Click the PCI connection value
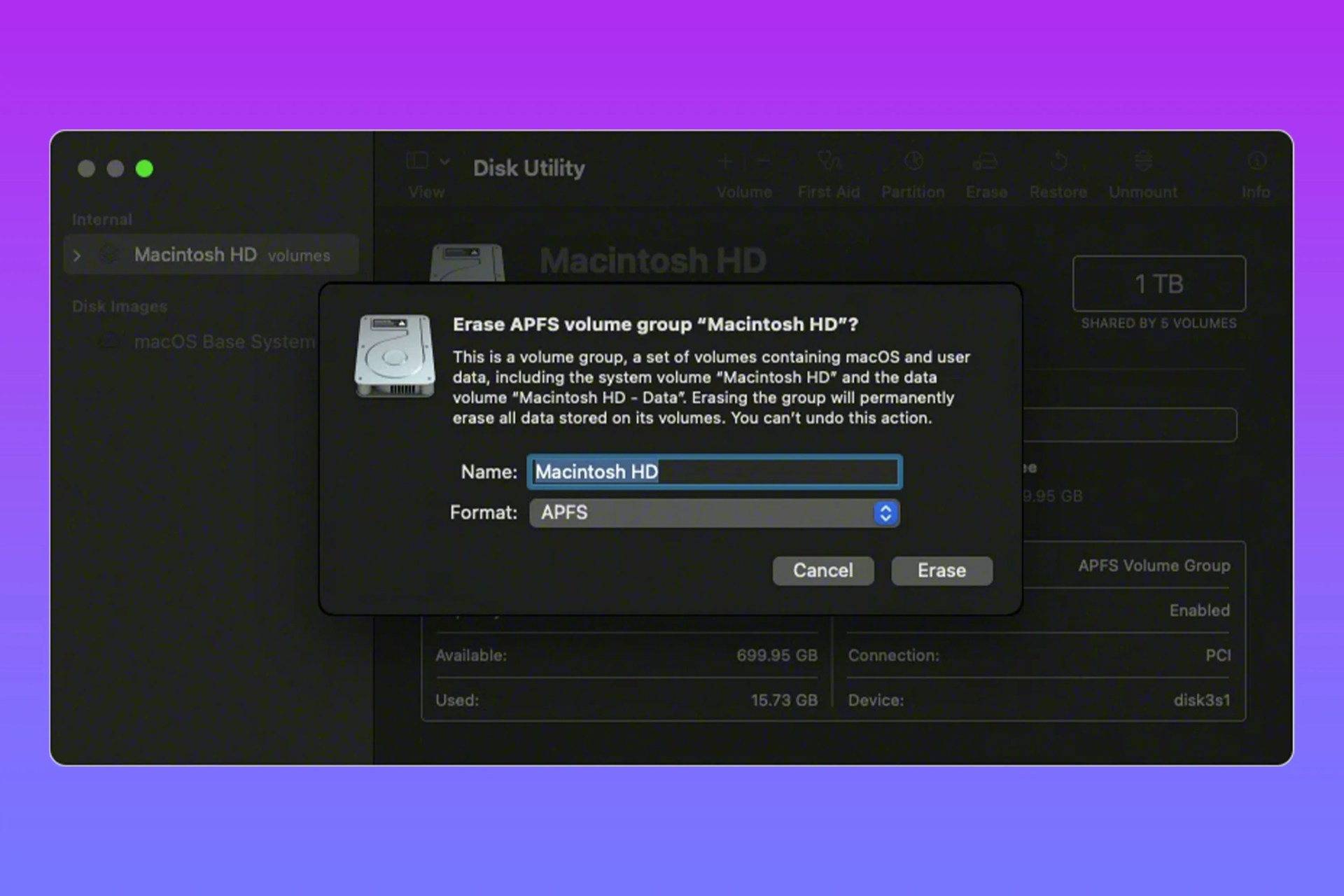This screenshot has height=896, width=1344. coord(1218,655)
